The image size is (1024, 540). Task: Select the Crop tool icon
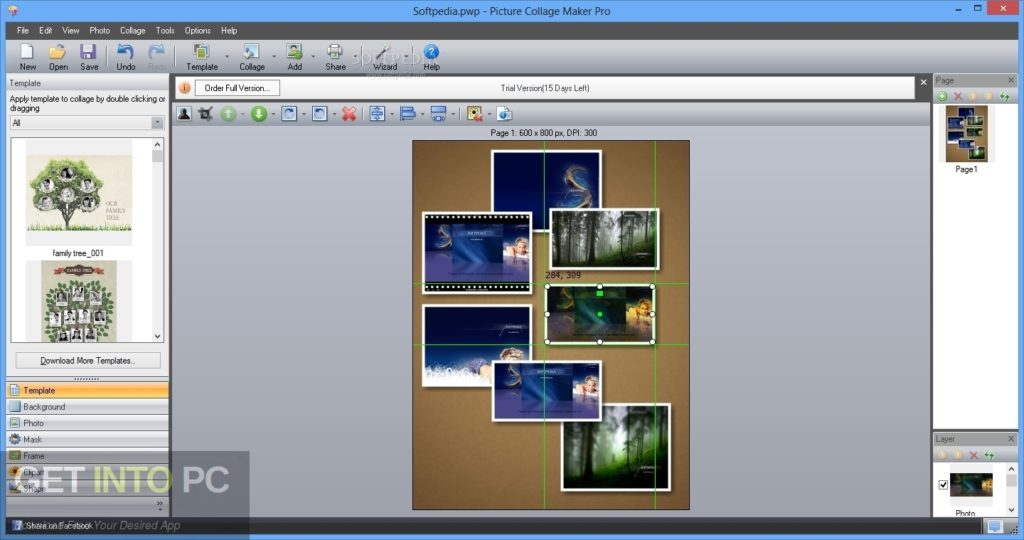coord(206,114)
